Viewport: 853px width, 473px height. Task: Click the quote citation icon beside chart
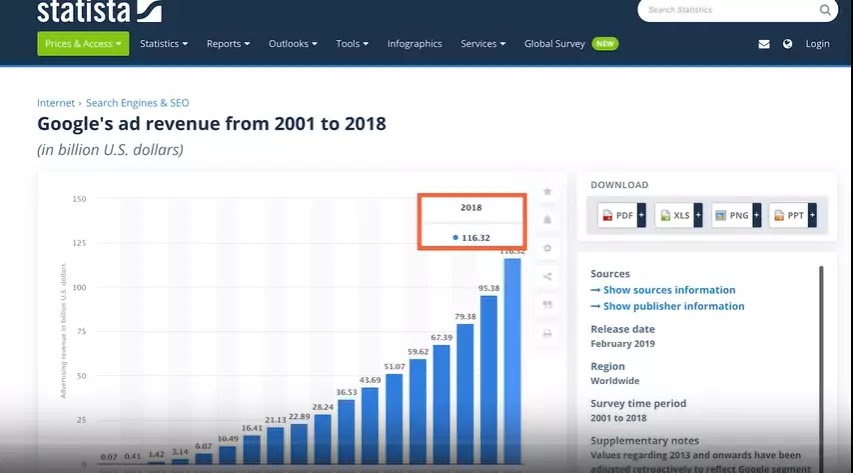[547, 305]
